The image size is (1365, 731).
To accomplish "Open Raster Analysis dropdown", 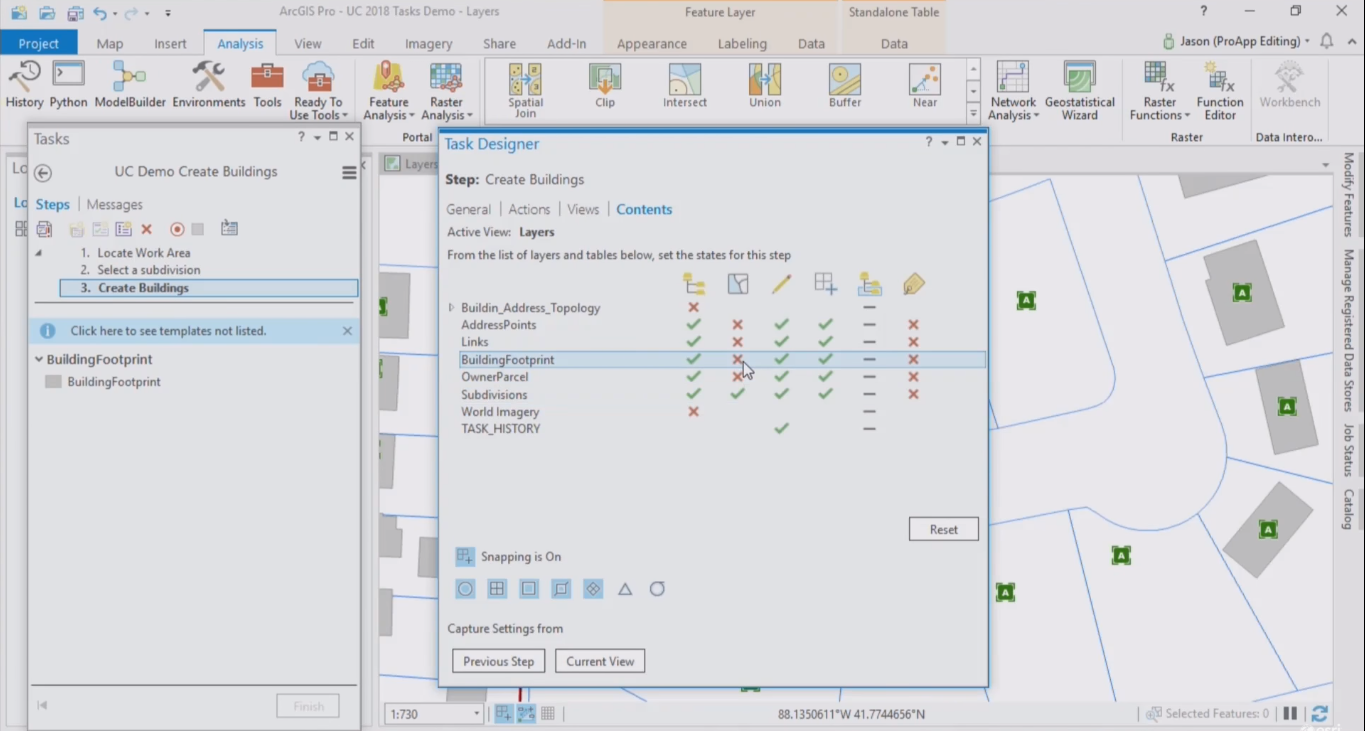I will 446,91.
